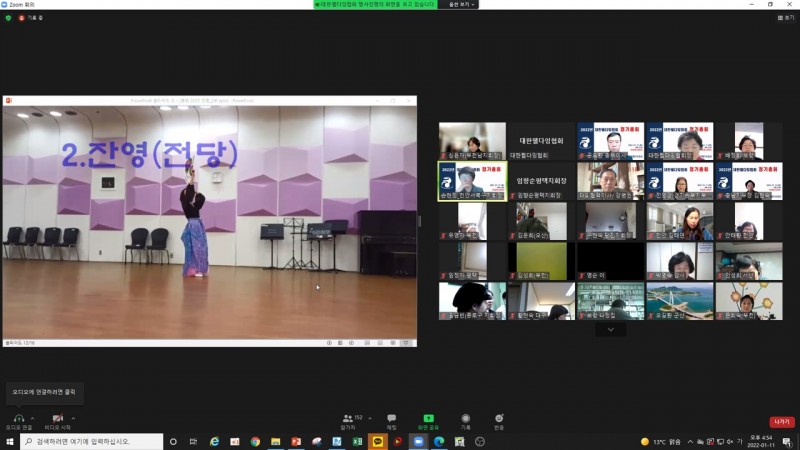Screen dimensions: 800x450
Task: Open the participants panel
Action: (349, 419)
